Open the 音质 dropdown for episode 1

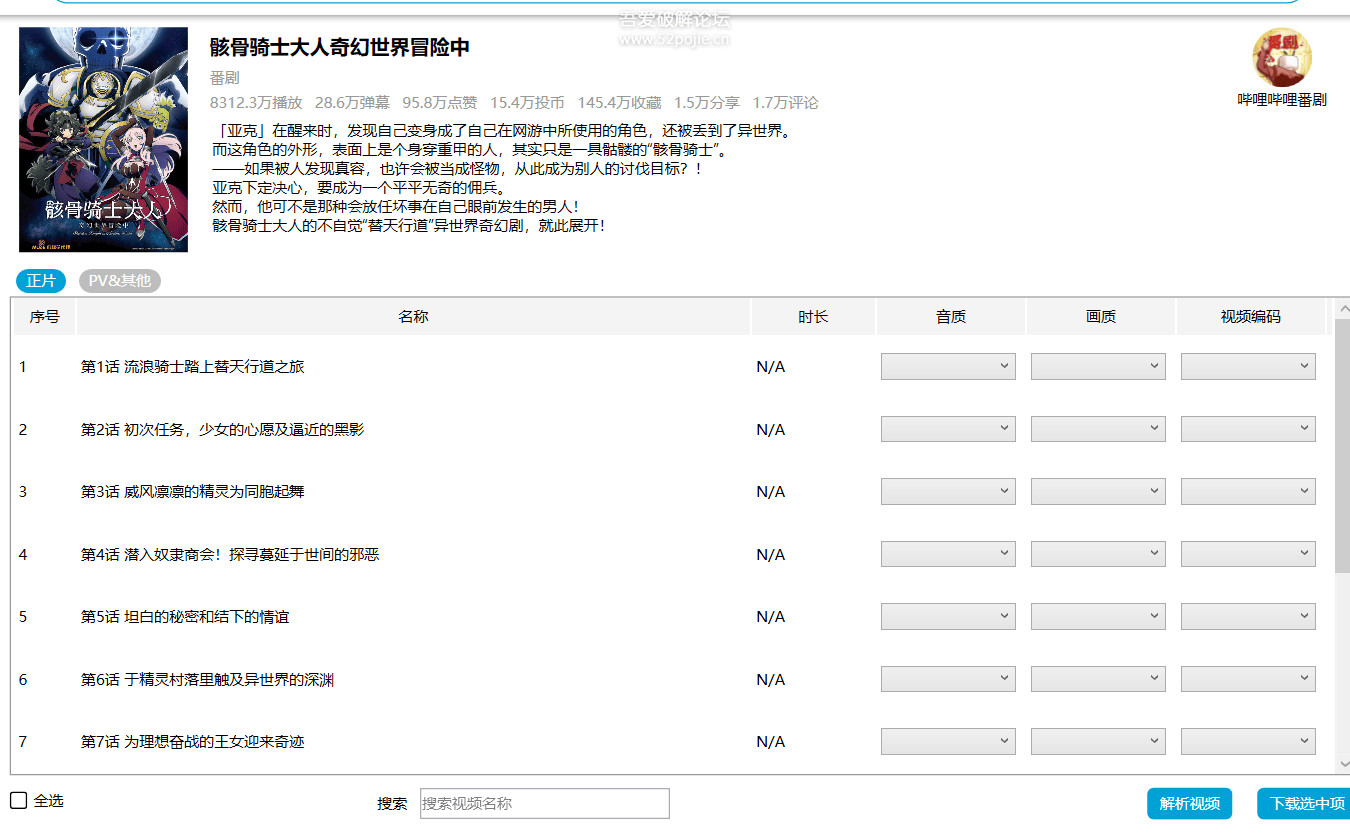[x=947, y=366]
